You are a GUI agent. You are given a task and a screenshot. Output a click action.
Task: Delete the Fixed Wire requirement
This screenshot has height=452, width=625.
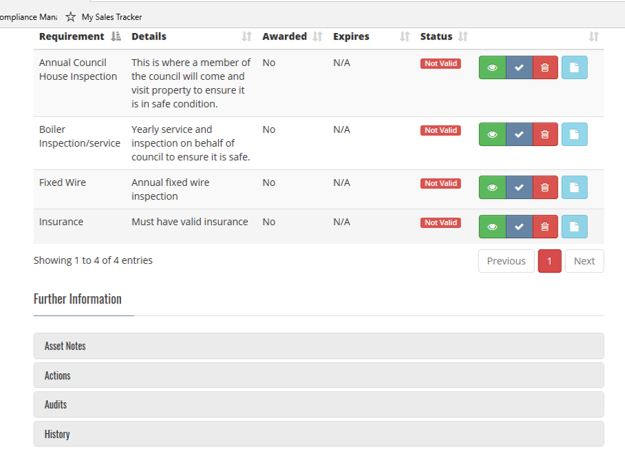tap(545, 187)
